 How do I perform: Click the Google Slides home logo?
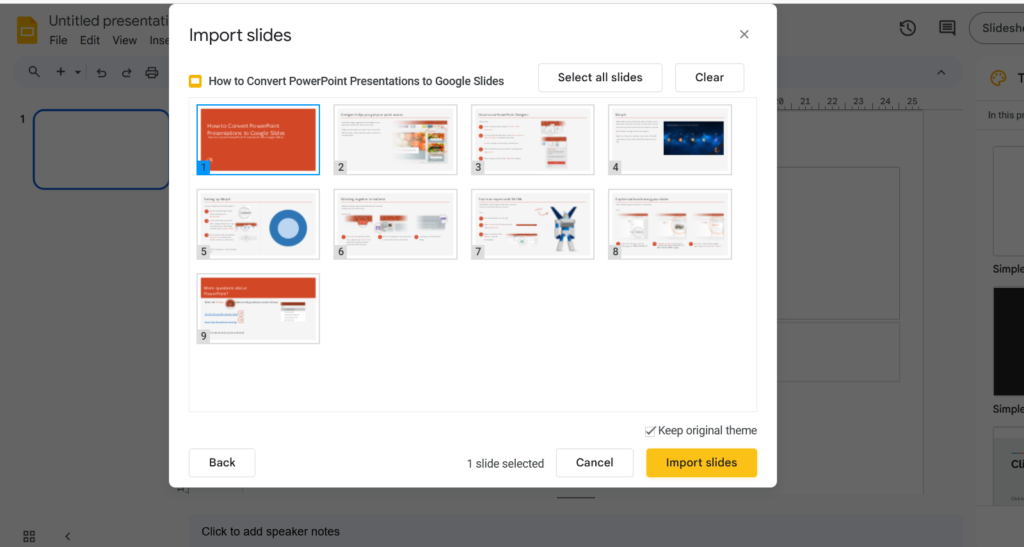click(27, 30)
